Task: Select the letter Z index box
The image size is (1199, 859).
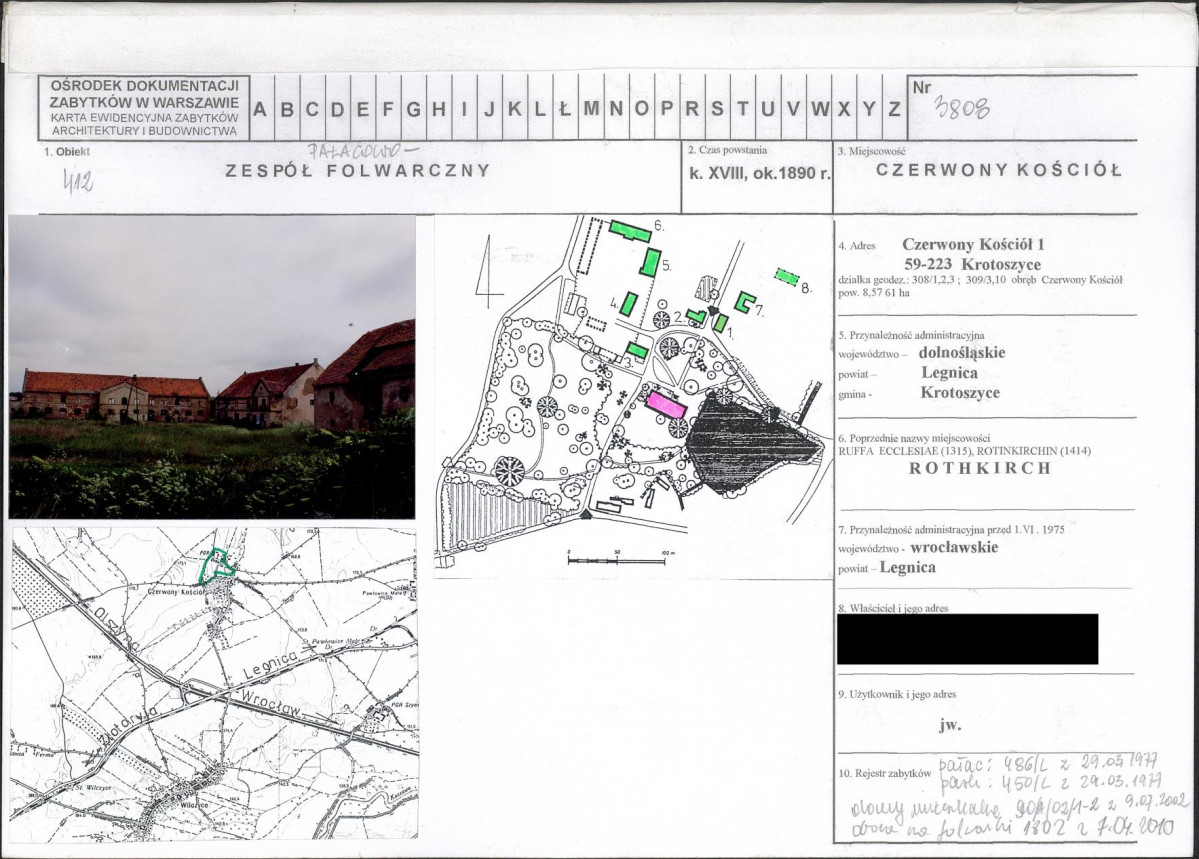Action: coord(894,108)
